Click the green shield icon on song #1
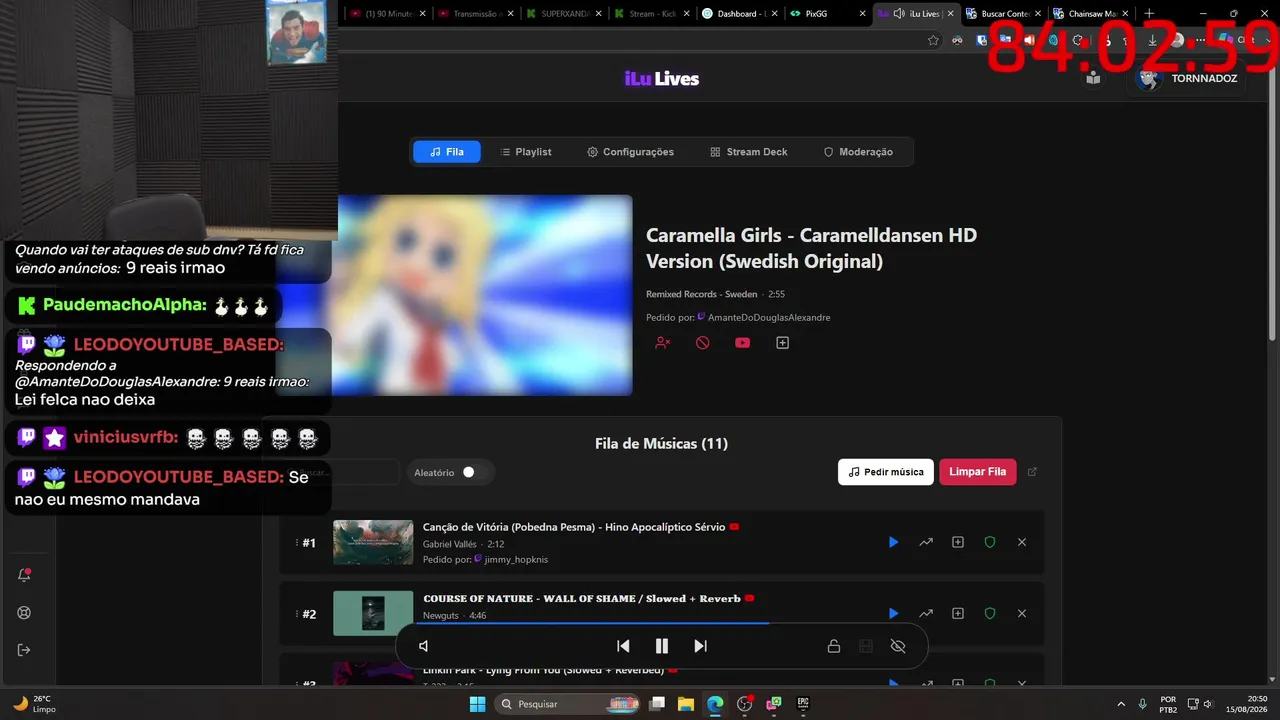The width and height of the screenshot is (1280, 720). 990,542
